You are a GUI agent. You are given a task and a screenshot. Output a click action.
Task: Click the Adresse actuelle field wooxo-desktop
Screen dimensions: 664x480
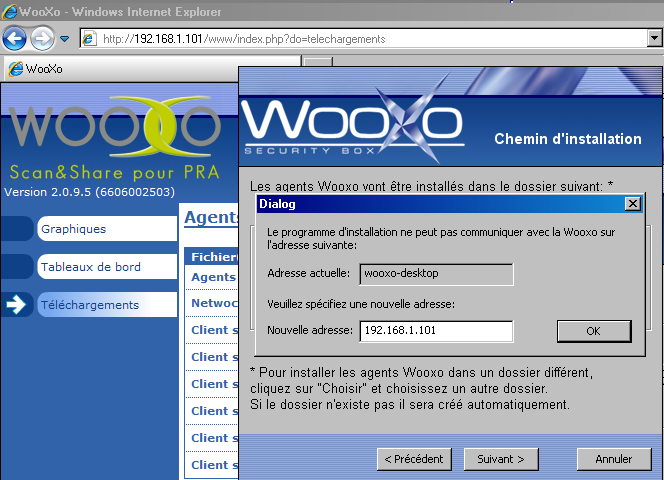(x=436, y=274)
